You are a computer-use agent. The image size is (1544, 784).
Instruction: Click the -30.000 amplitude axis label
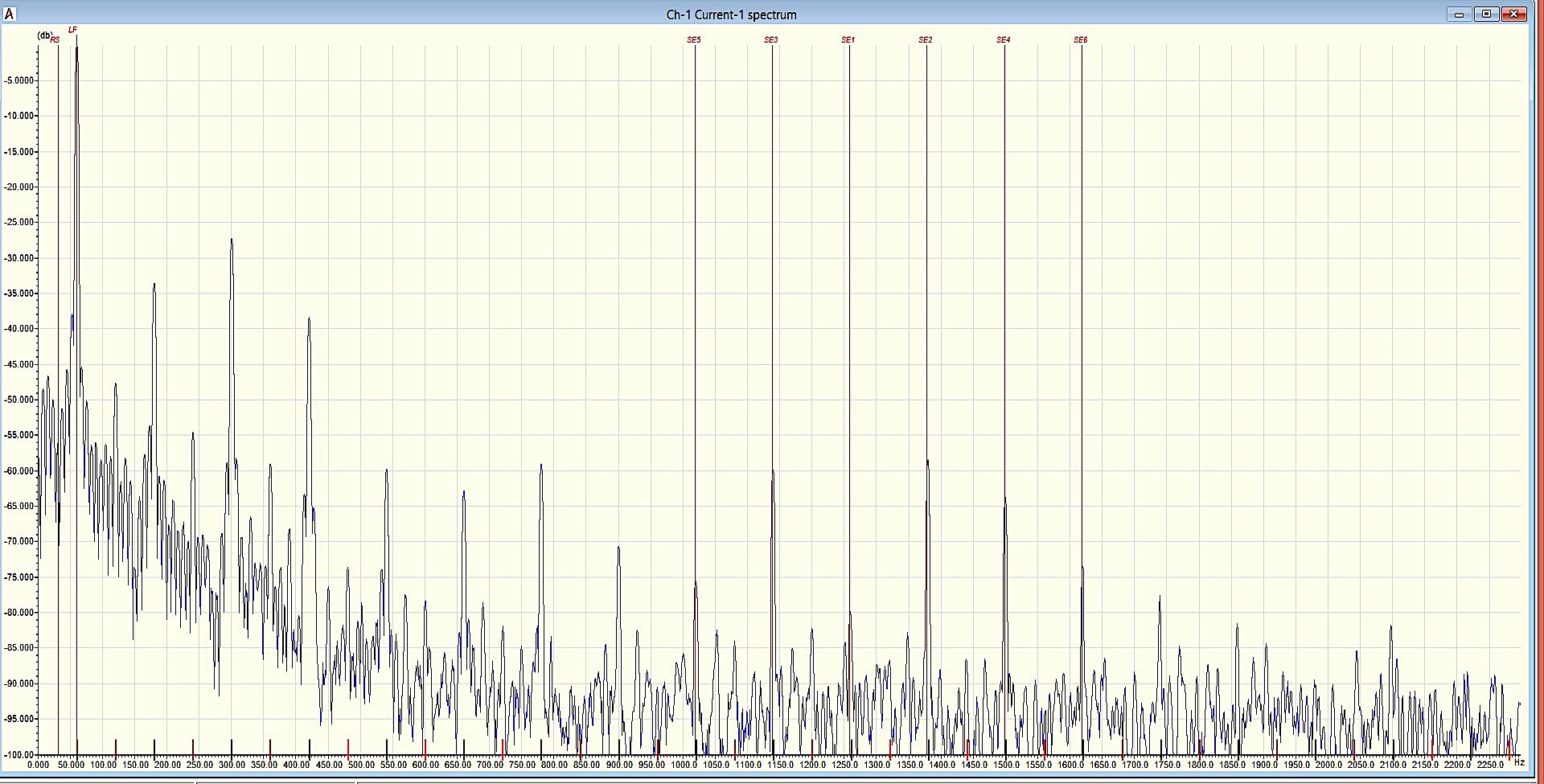[x=19, y=258]
